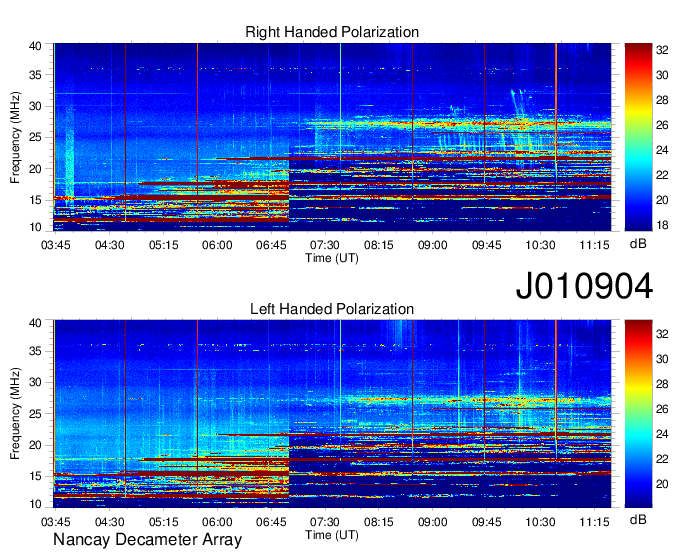Select the J010904 observation label
Viewport: 680px width, 552px height.
click(x=584, y=286)
